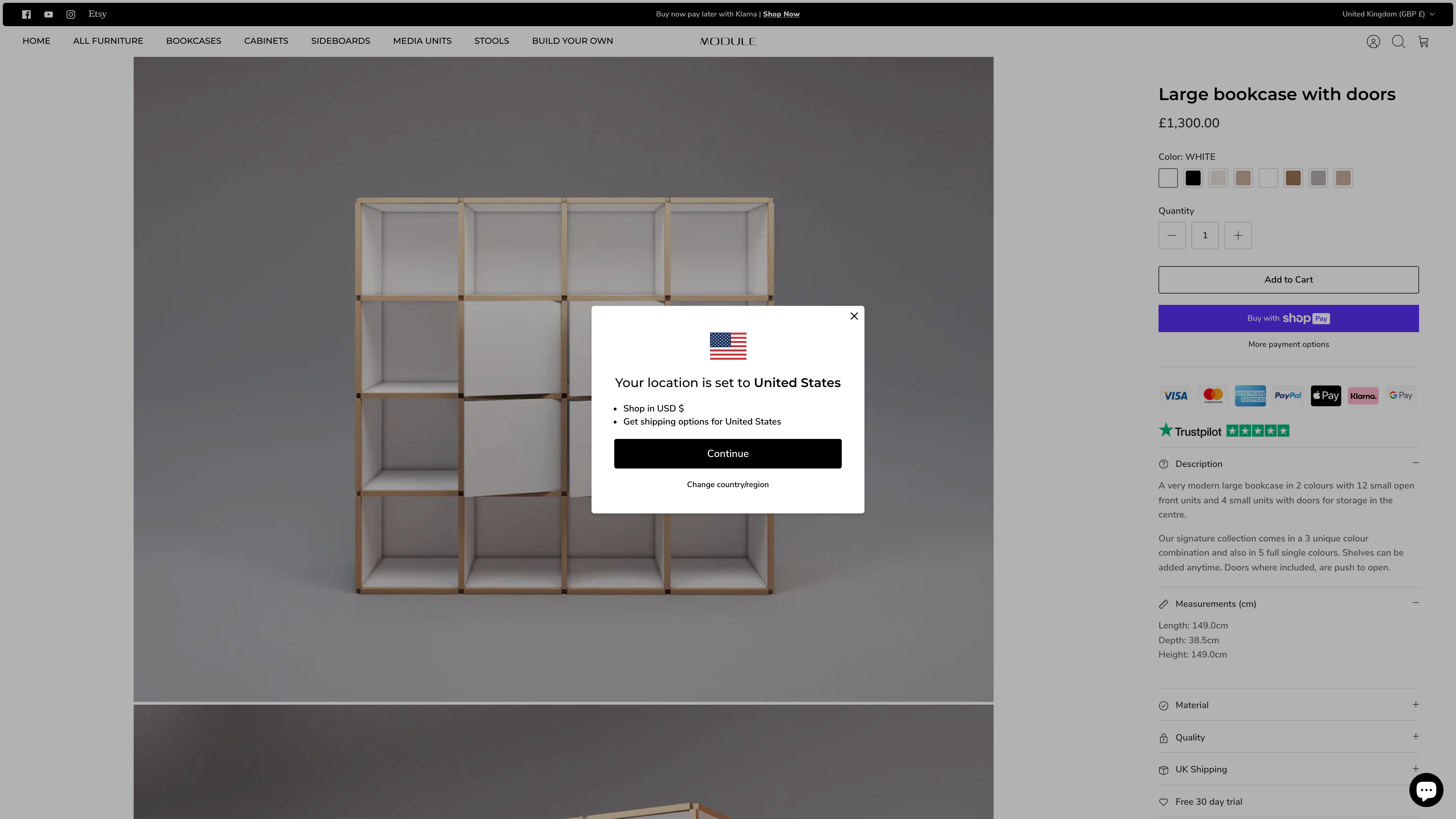Visit the Instagram profile icon
Image resolution: width=1456 pixels, height=819 pixels.
[70, 14]
